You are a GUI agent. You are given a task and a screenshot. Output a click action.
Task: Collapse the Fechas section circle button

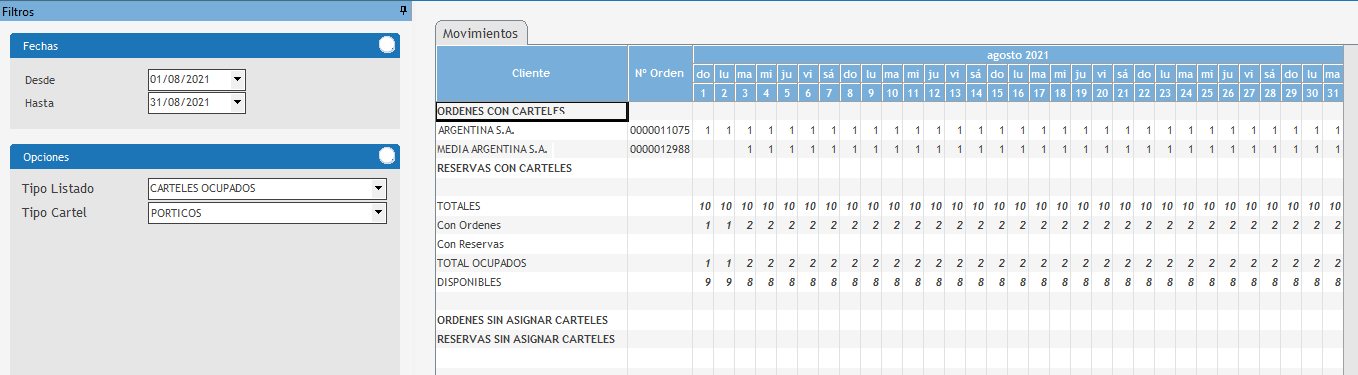[387, 45]
